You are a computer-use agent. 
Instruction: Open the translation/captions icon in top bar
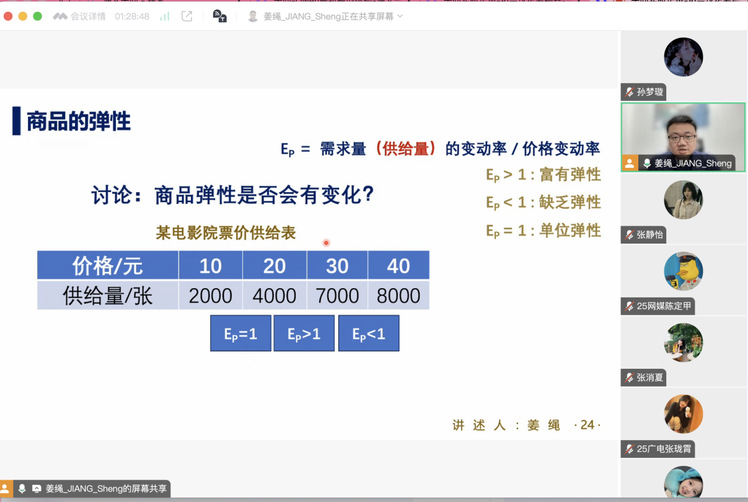click(220, 16)
